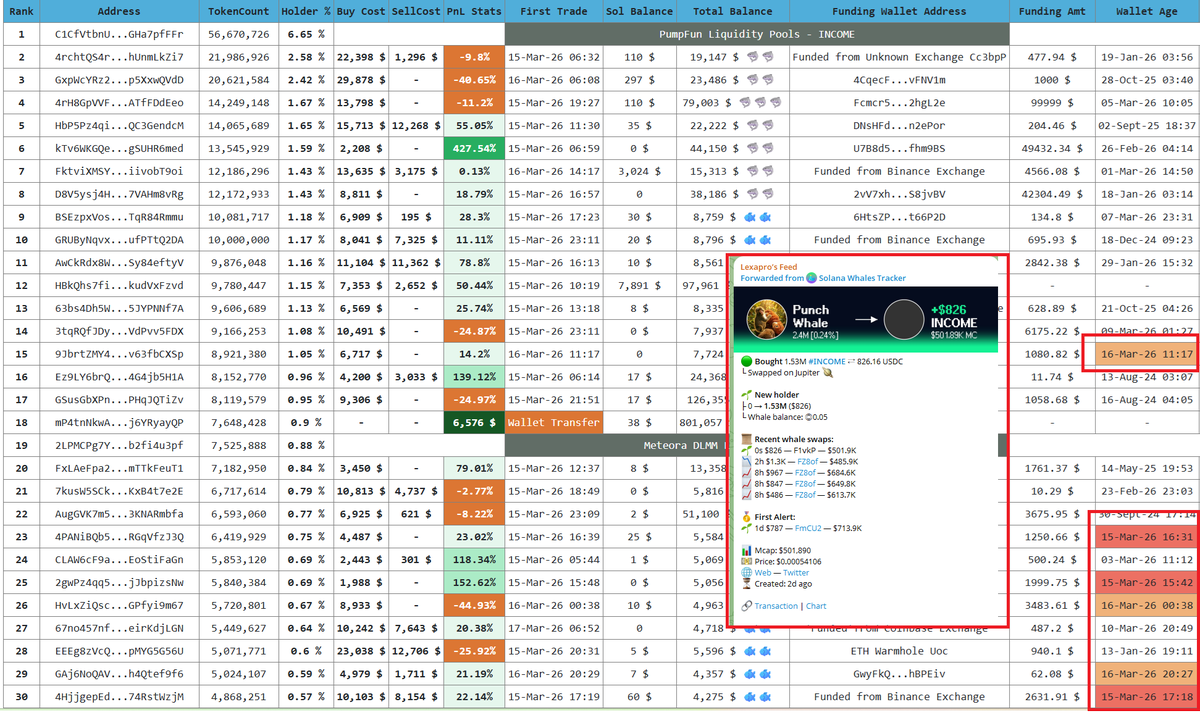Screen dimensions: 1200x715
Task: Click the seedling icon beside New holder
Action: click(746, 395)
